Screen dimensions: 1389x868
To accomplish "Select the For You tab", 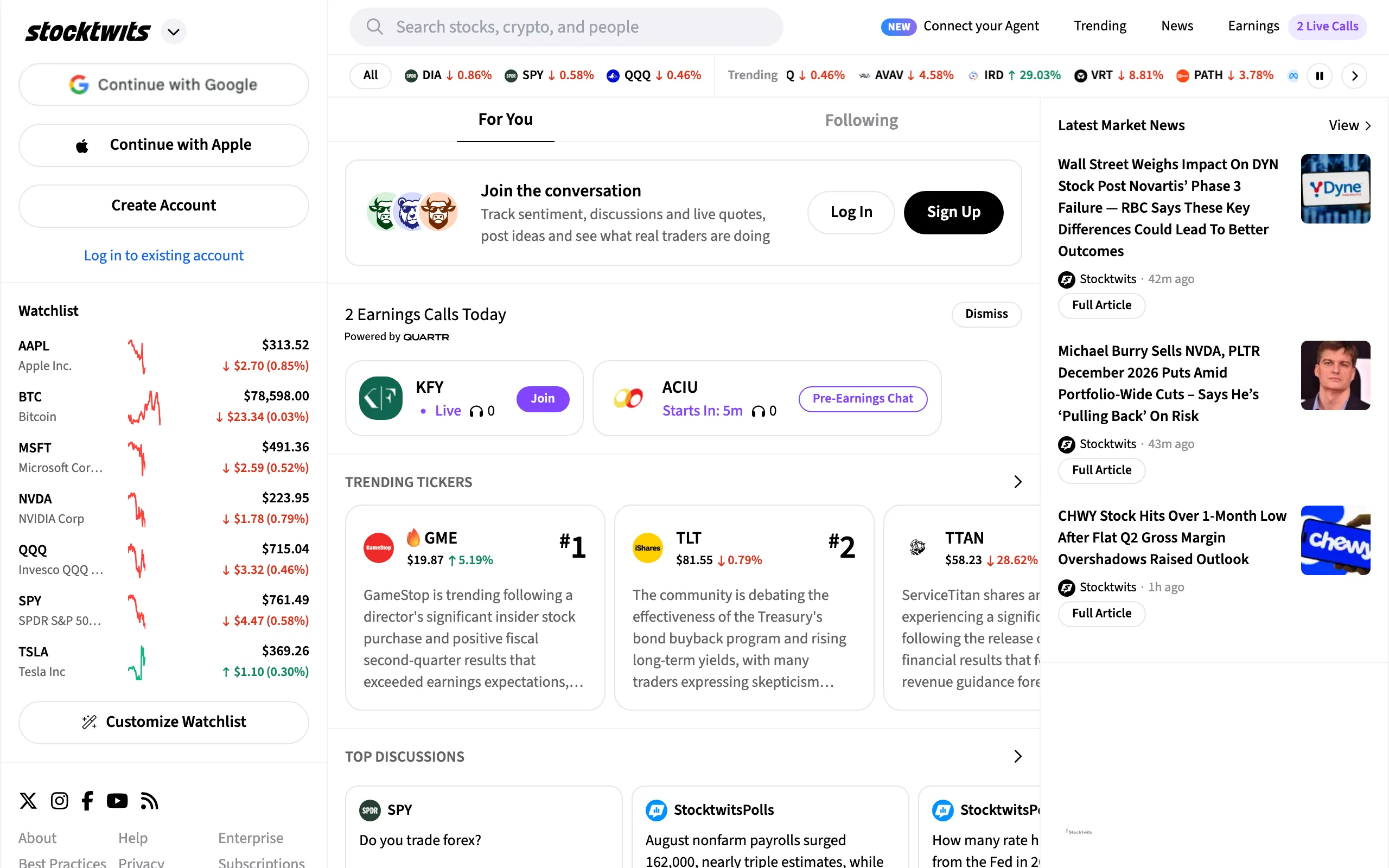I will click(506, 119).
